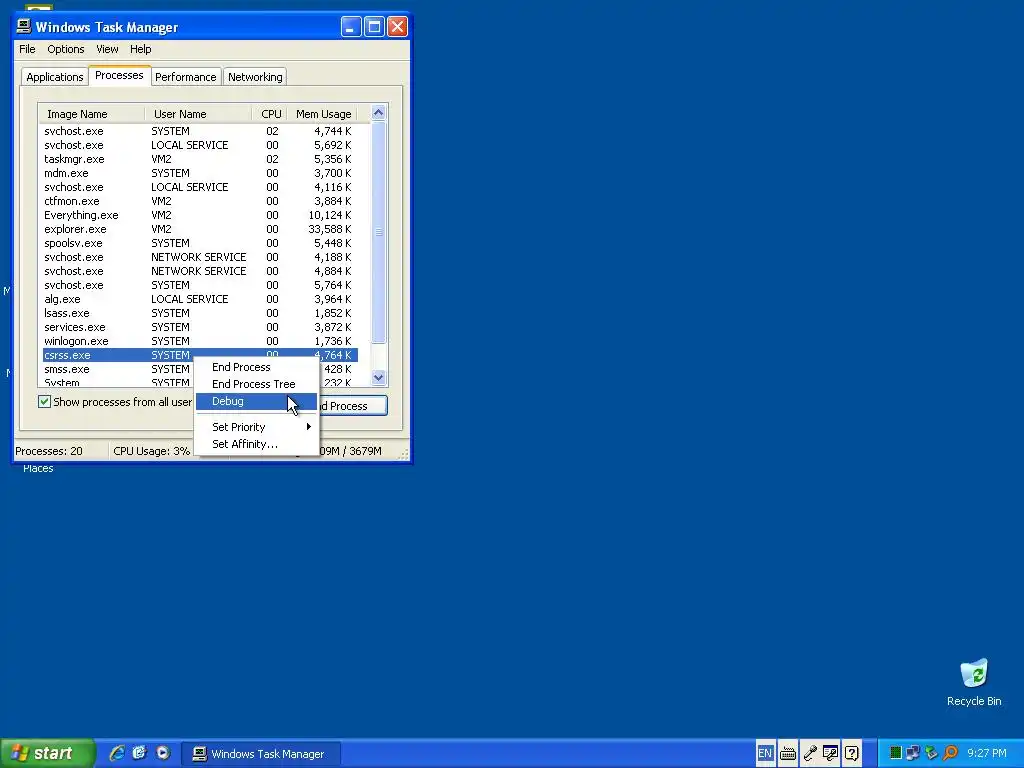Screen dimensions: 1024x768
Task: Open Windows Media Player quick launch icon
Action: [163, 753]
